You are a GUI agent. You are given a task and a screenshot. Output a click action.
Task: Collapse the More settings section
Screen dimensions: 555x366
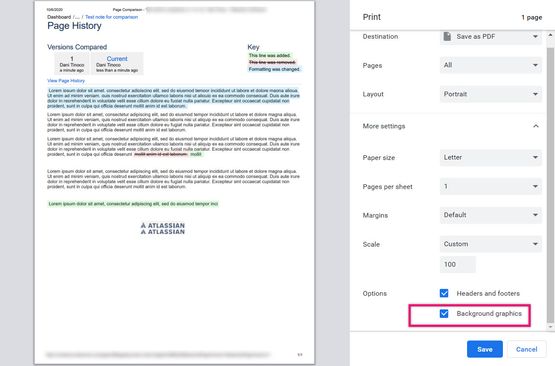pyautogui.click(x=536, y=126)
